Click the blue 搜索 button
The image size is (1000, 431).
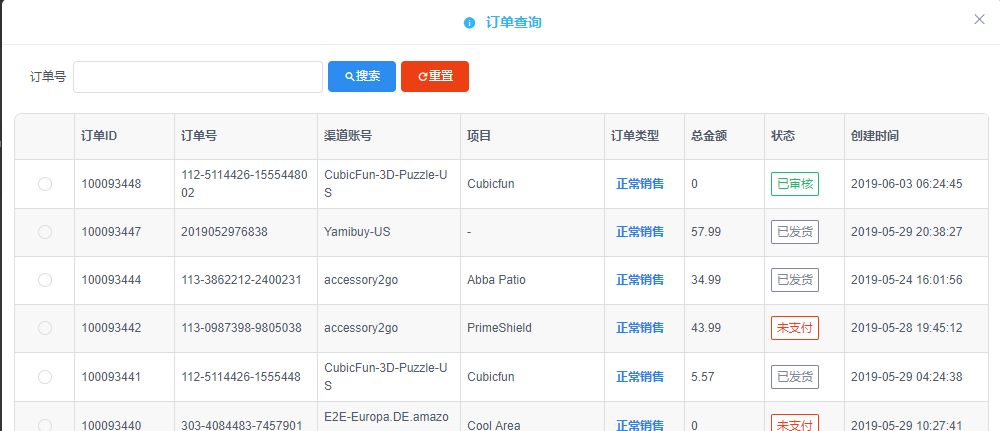coord(362,77)
